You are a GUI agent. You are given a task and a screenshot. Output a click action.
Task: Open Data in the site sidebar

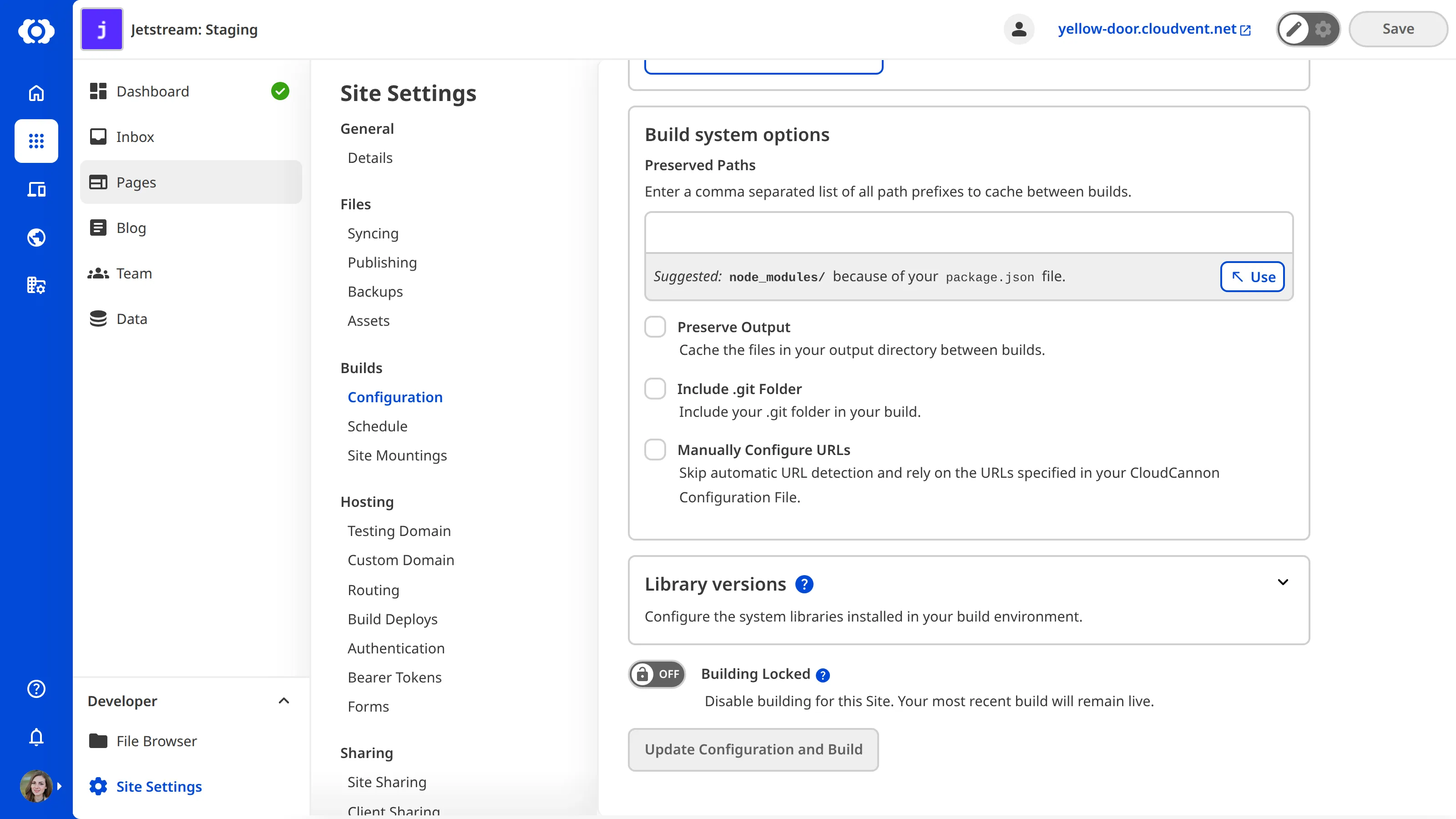point(191,319)
